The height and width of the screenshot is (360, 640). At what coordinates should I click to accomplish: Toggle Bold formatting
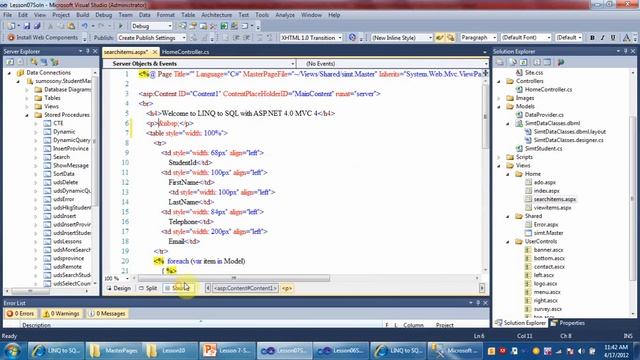[x=592, y=38]
